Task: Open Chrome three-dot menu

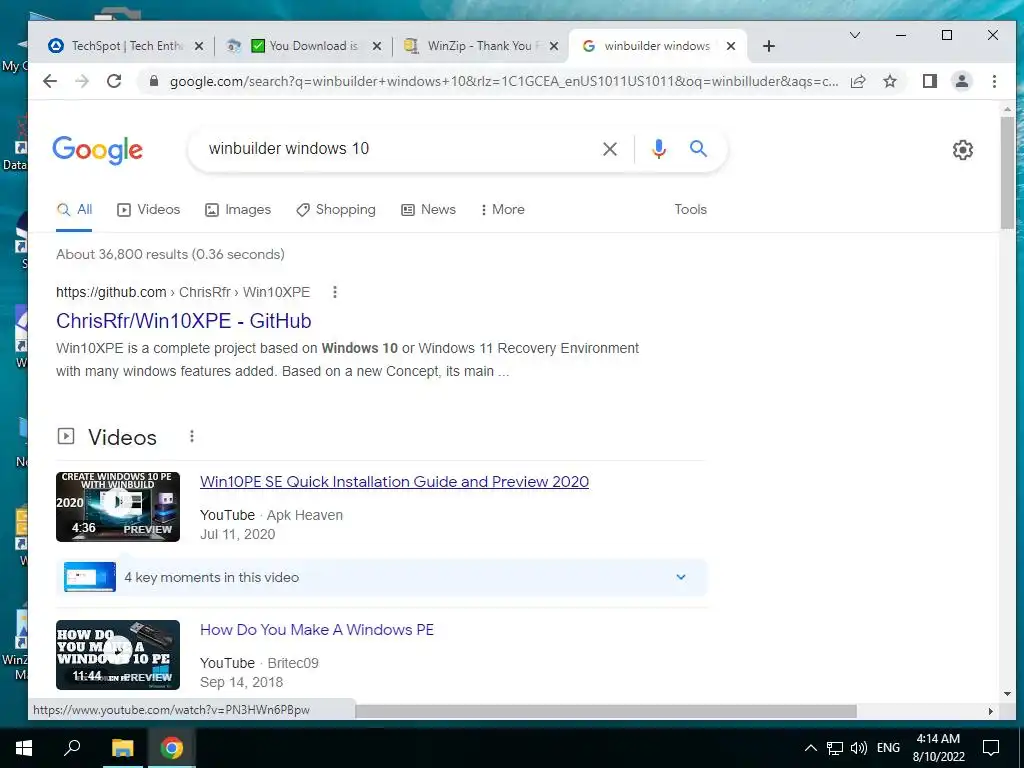Action: point(994,81)
